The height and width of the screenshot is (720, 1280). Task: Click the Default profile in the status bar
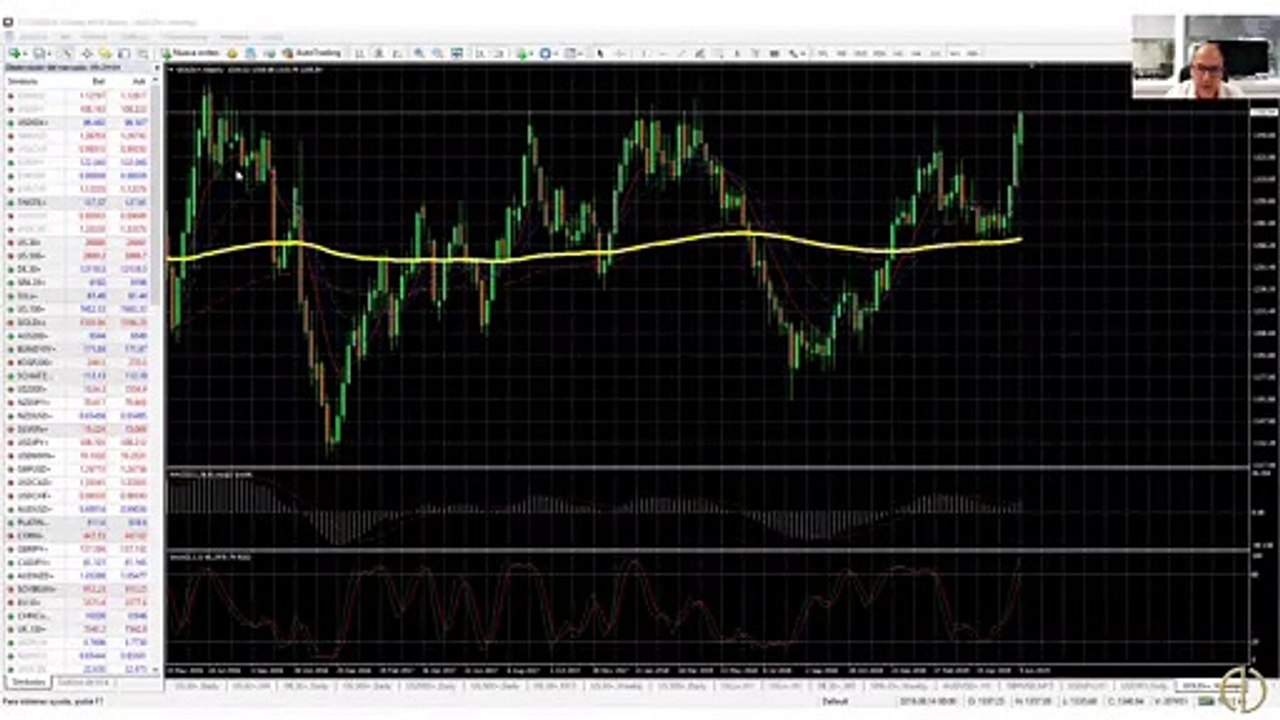[x=834, y=702]
